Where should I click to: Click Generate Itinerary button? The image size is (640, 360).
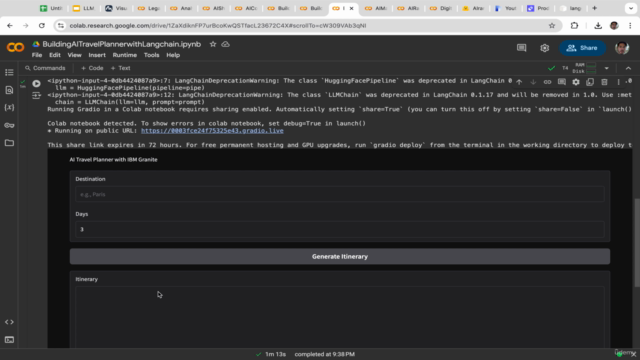coord(340,256)
